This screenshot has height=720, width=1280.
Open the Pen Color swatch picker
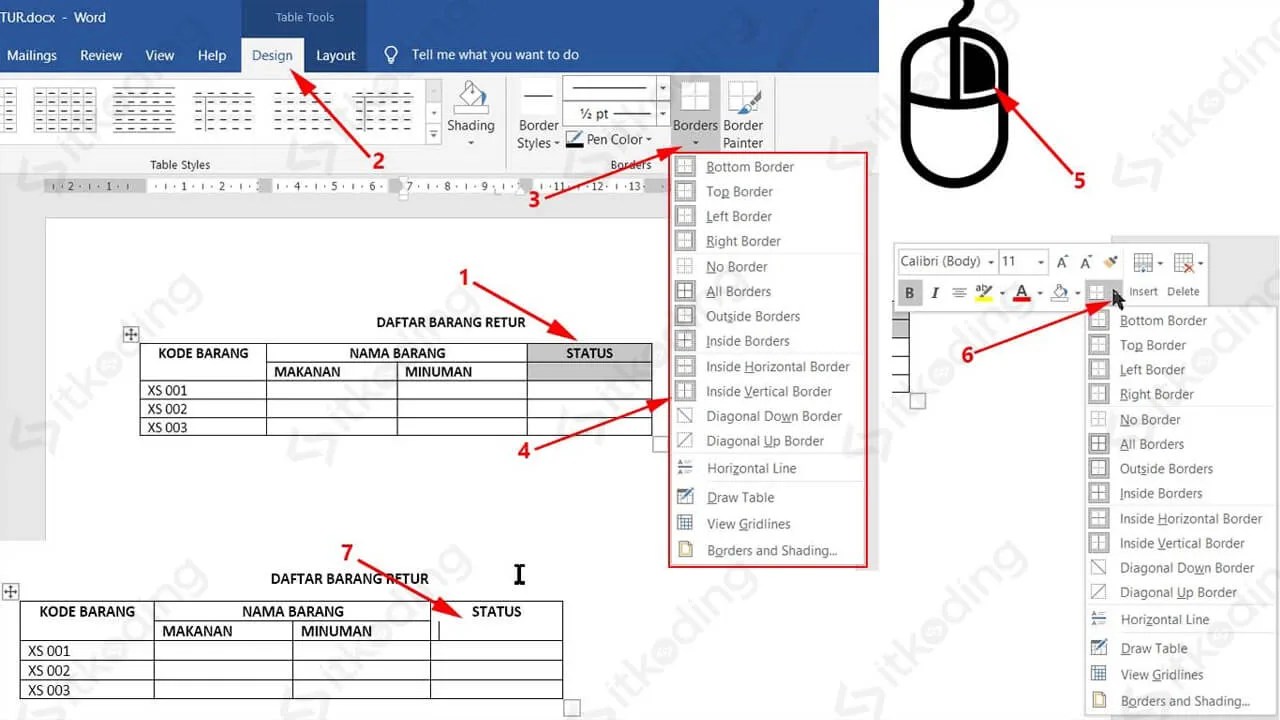(x=609, y=140)
